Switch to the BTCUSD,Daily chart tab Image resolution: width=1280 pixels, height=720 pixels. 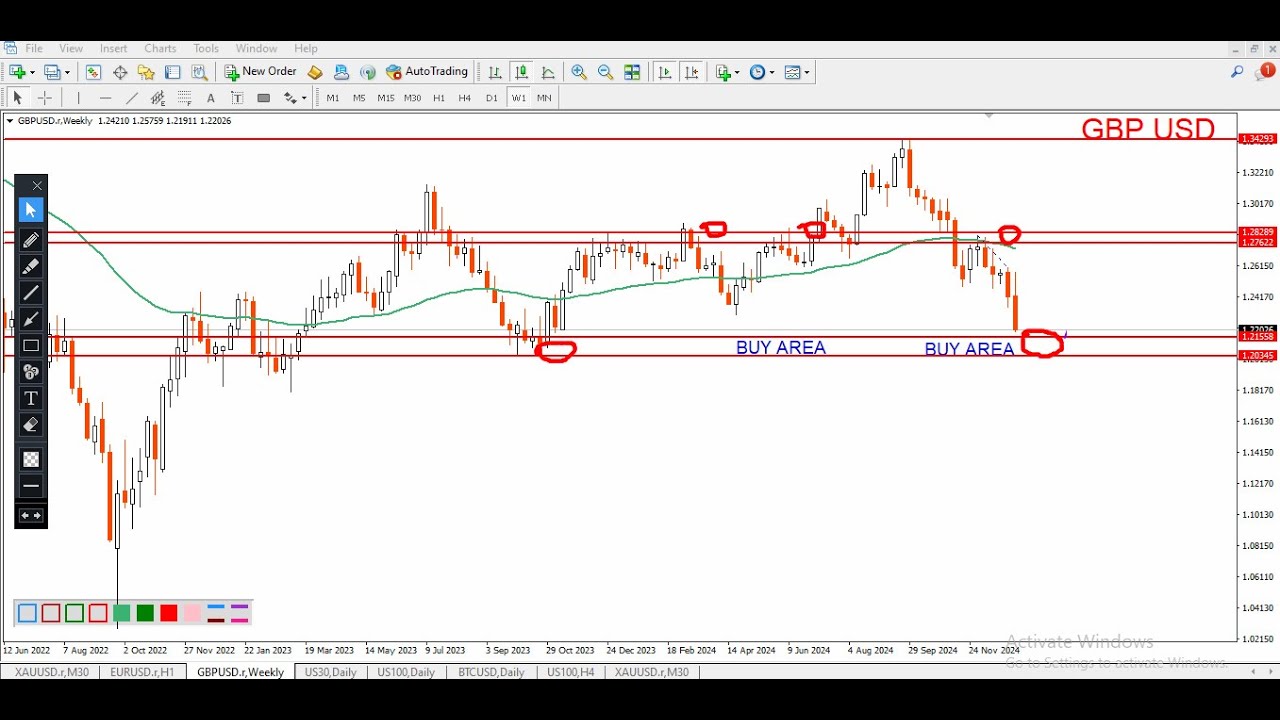(491, 672)
